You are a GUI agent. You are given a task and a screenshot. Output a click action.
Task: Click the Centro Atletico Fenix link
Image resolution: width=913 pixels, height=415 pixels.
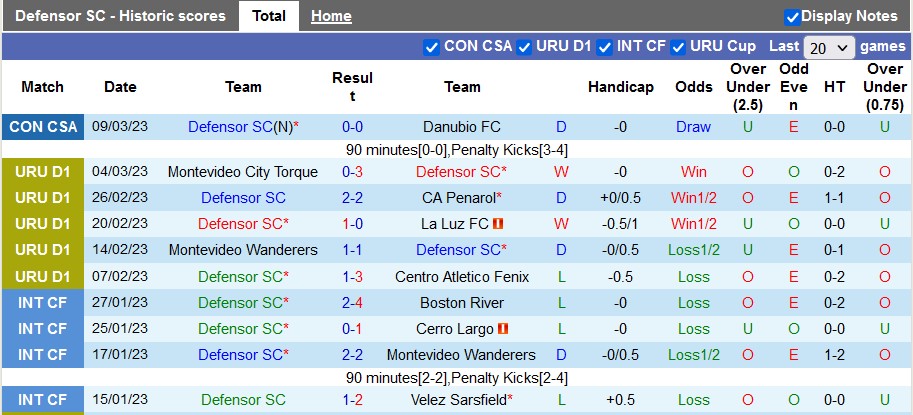point(462,277)
